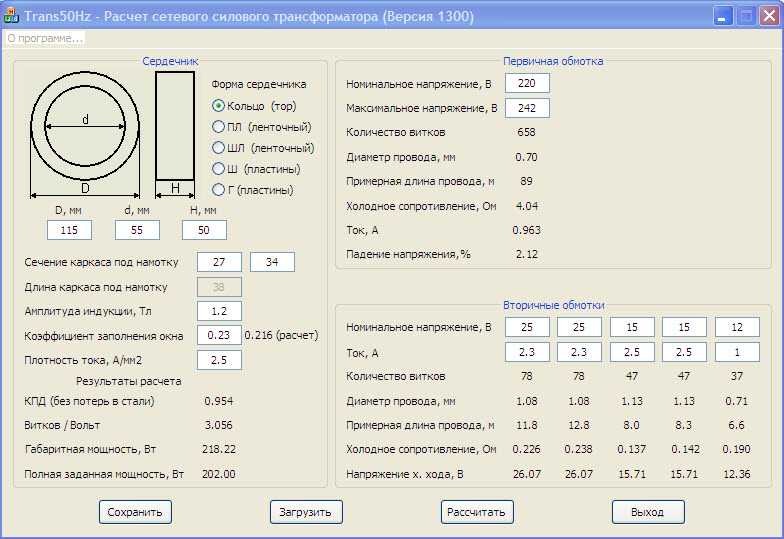Image resolution: width=784 pixels, height=539 pixels.
Task: Click calculated fill factor '0.216 (расчет)'
Action: 282,335
